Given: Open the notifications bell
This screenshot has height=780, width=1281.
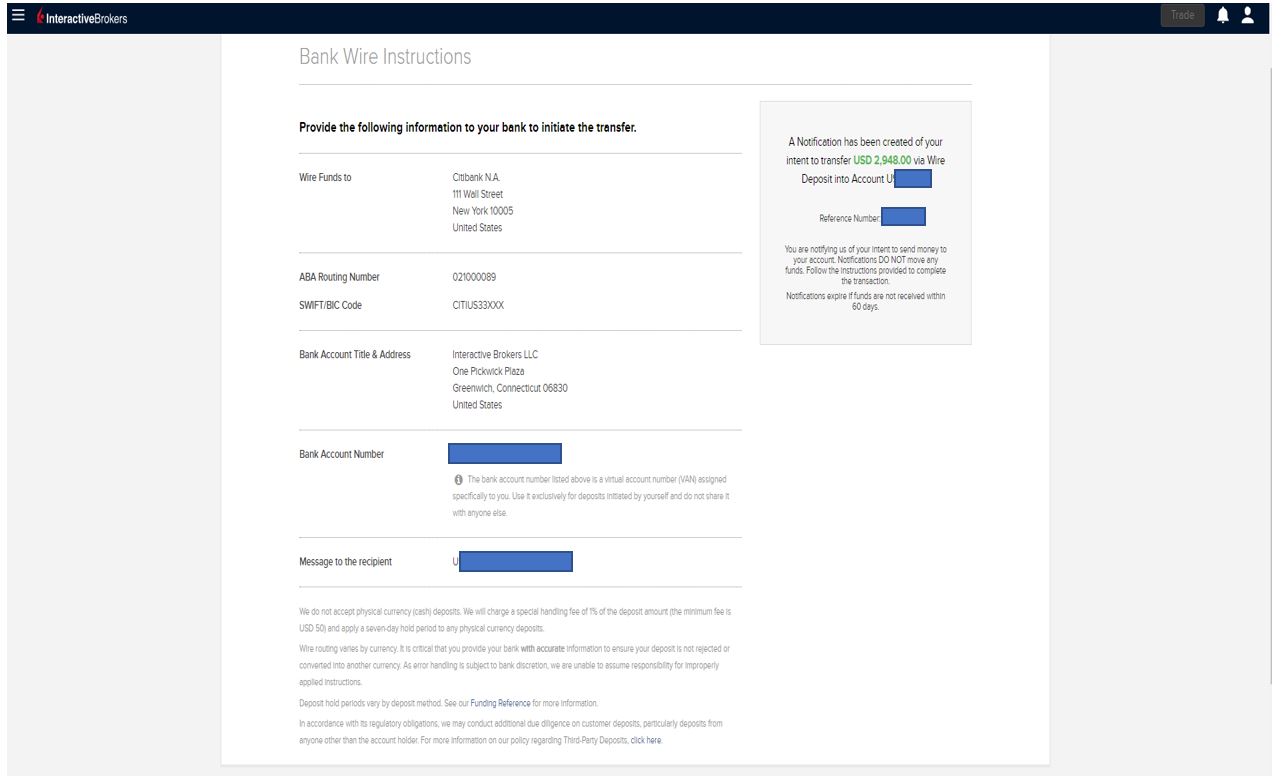Looking at the screenshot, I should (x=1223, y=16).
